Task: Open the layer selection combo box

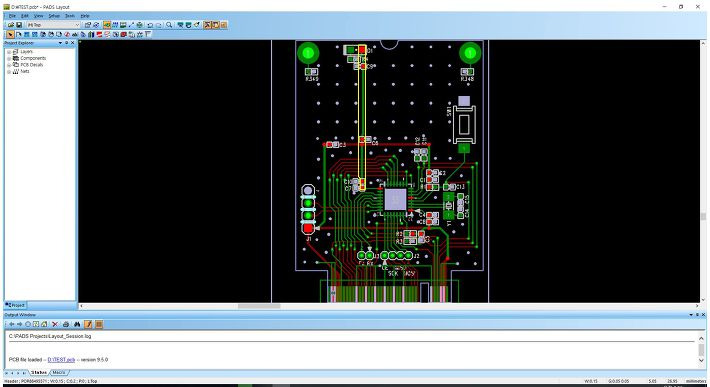Action: 53,25
